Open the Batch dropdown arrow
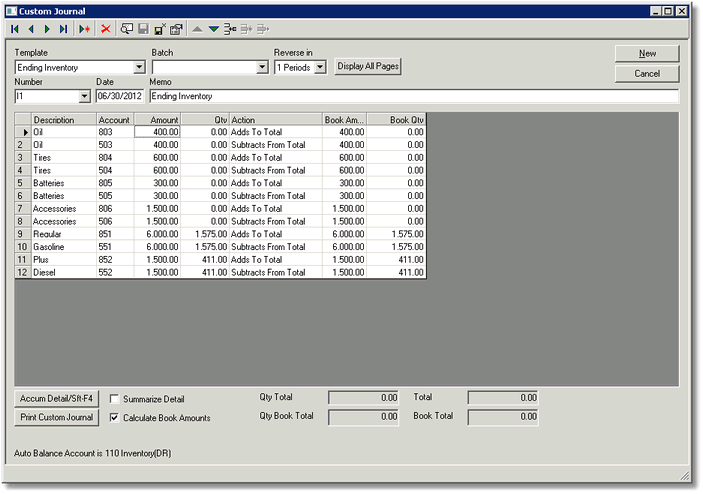Image resolution: width=703 pixels, height=494 pixels. 263,67
